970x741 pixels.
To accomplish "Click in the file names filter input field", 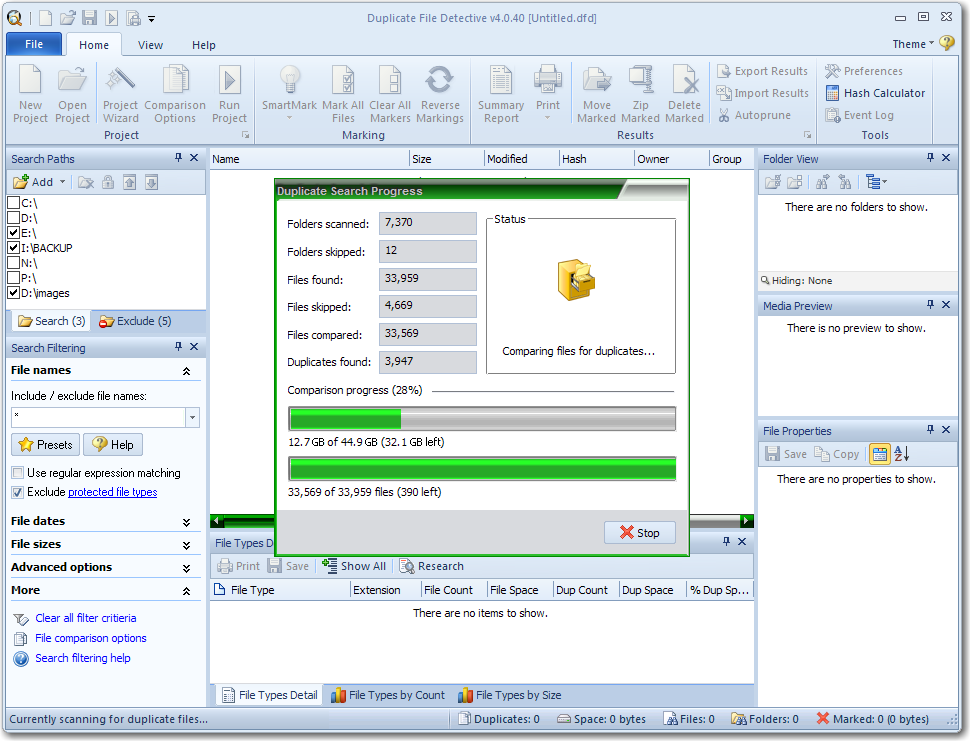I will tap(98, 418).
